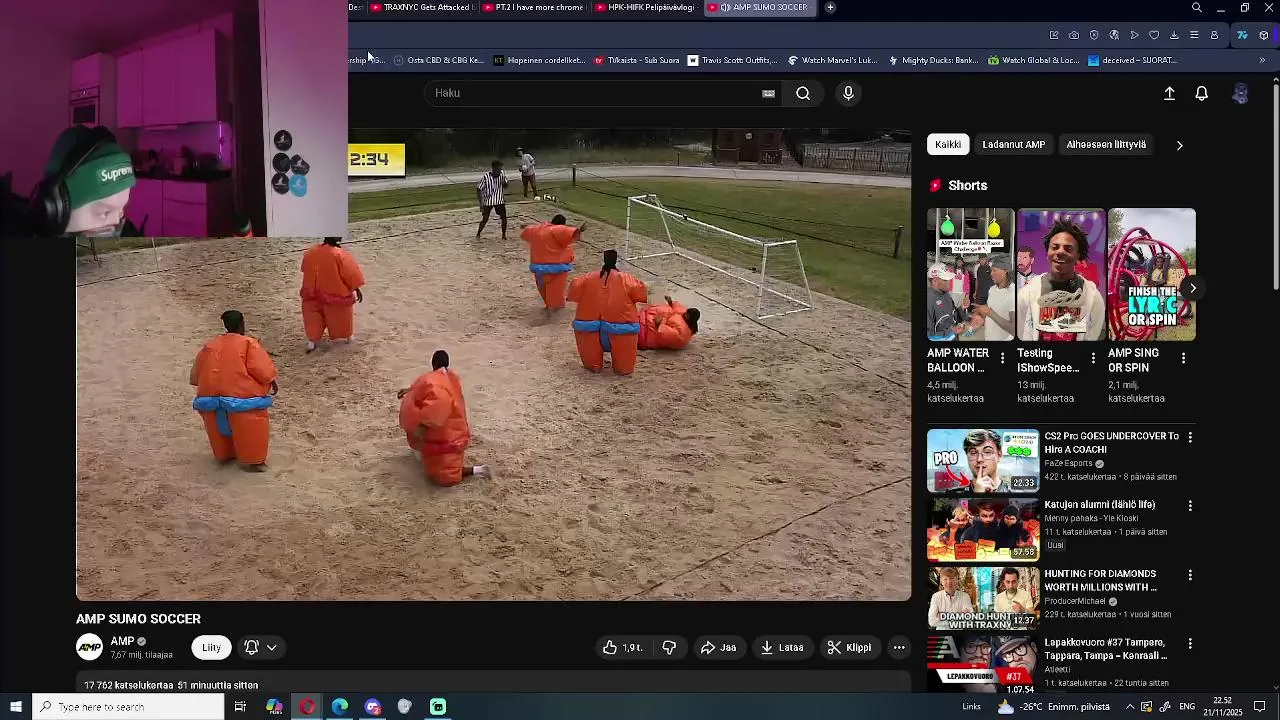Viewport: 1280px width, 720px height.
Task: Click the browser snapshot camera icon
Action: pyautogui.click(x=1074, y=35)
